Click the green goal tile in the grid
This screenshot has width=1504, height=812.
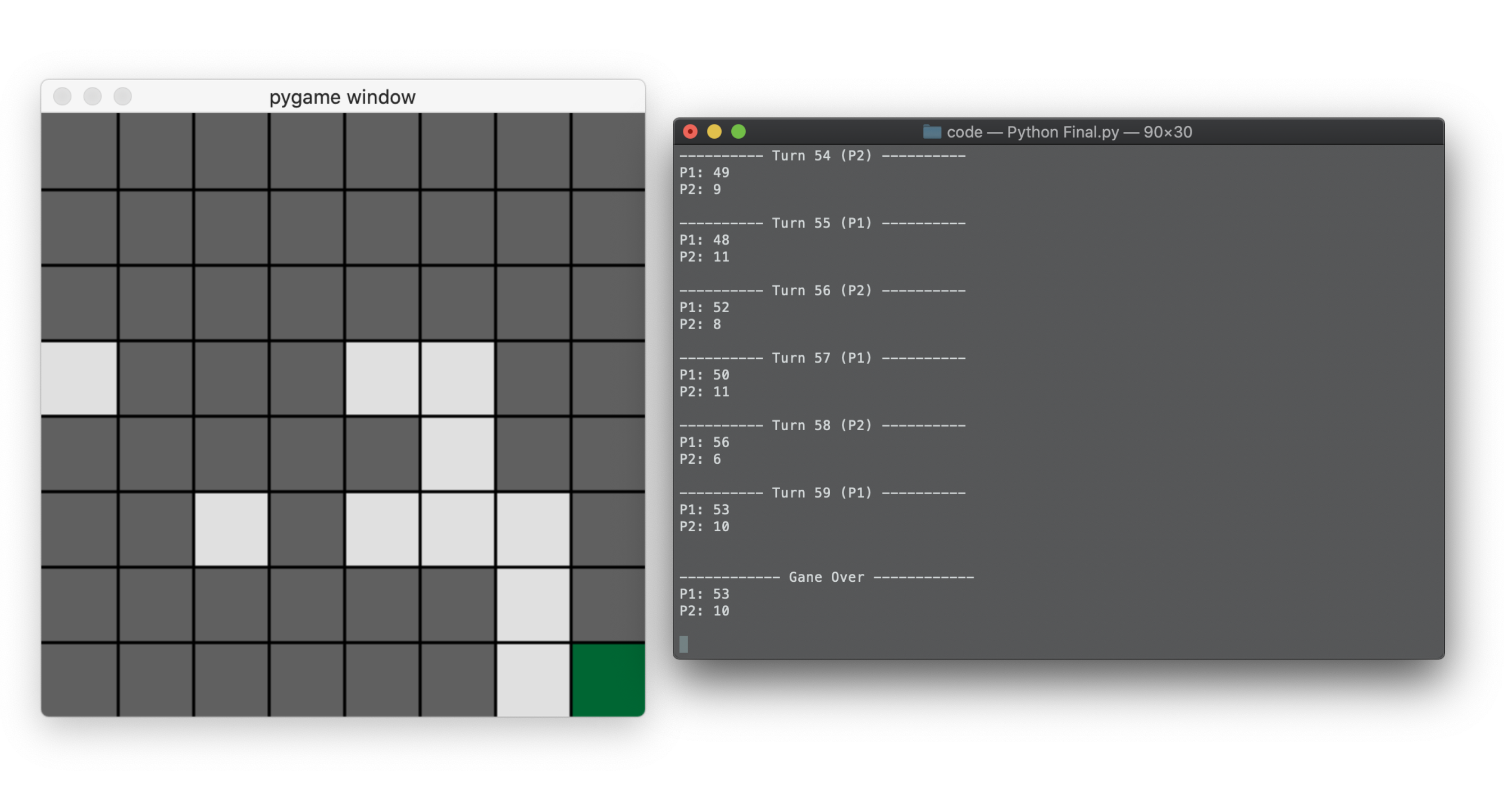coord(607,680)
